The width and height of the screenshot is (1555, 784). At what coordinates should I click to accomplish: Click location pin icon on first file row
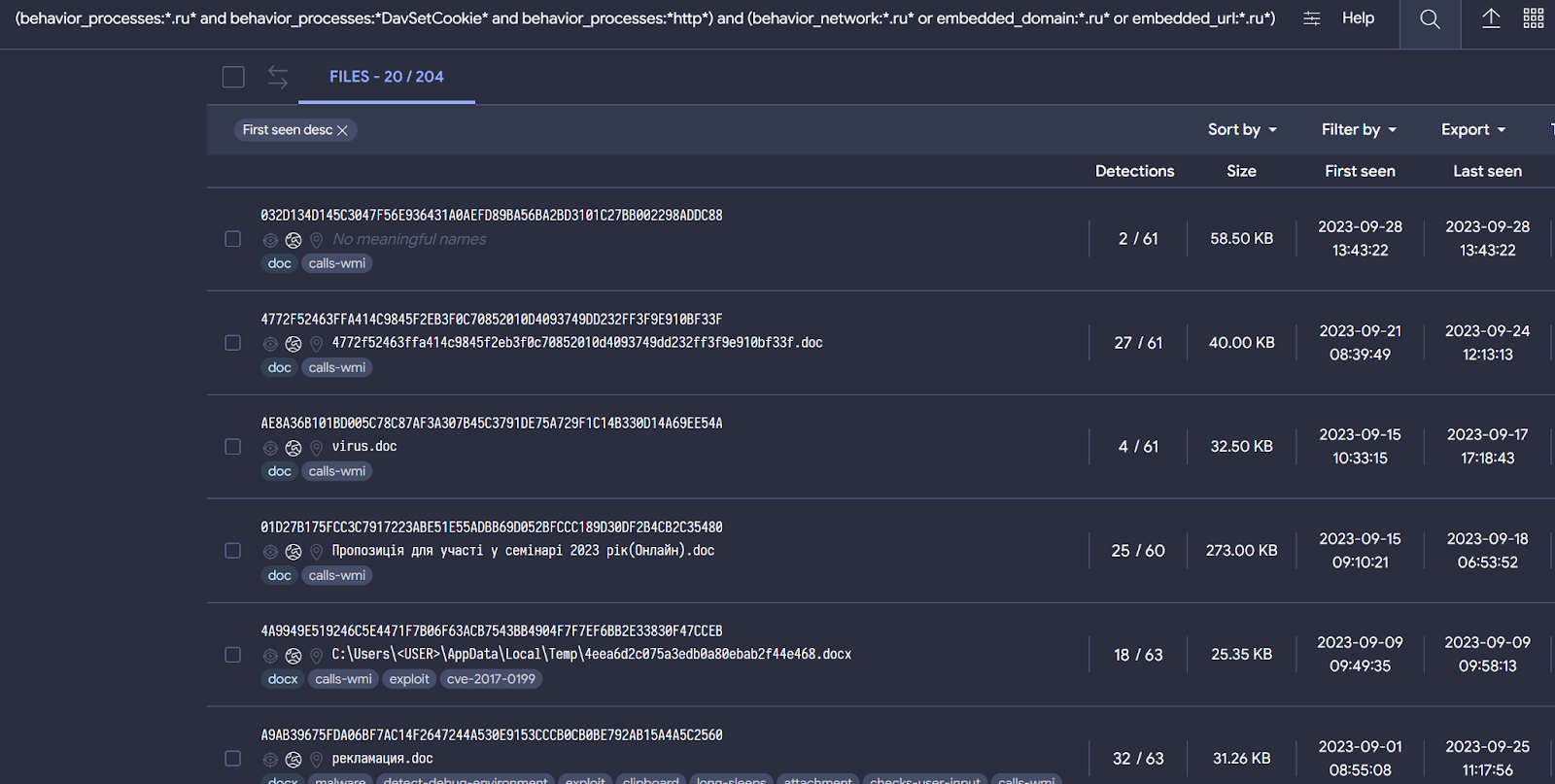click(316, 240)
